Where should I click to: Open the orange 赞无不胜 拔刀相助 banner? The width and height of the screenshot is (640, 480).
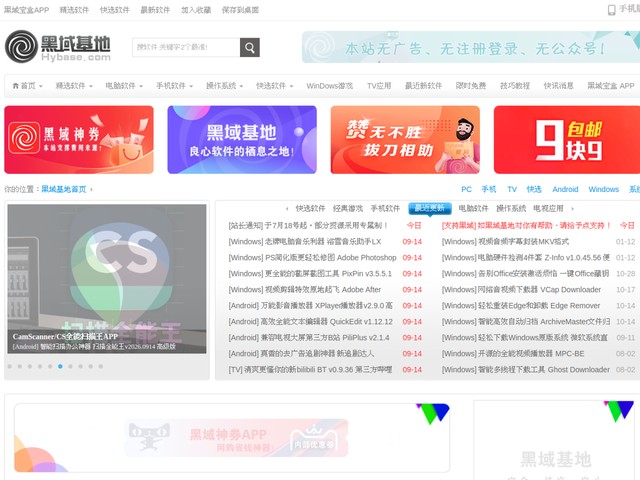pyautogui.click(x=405, y=140)
